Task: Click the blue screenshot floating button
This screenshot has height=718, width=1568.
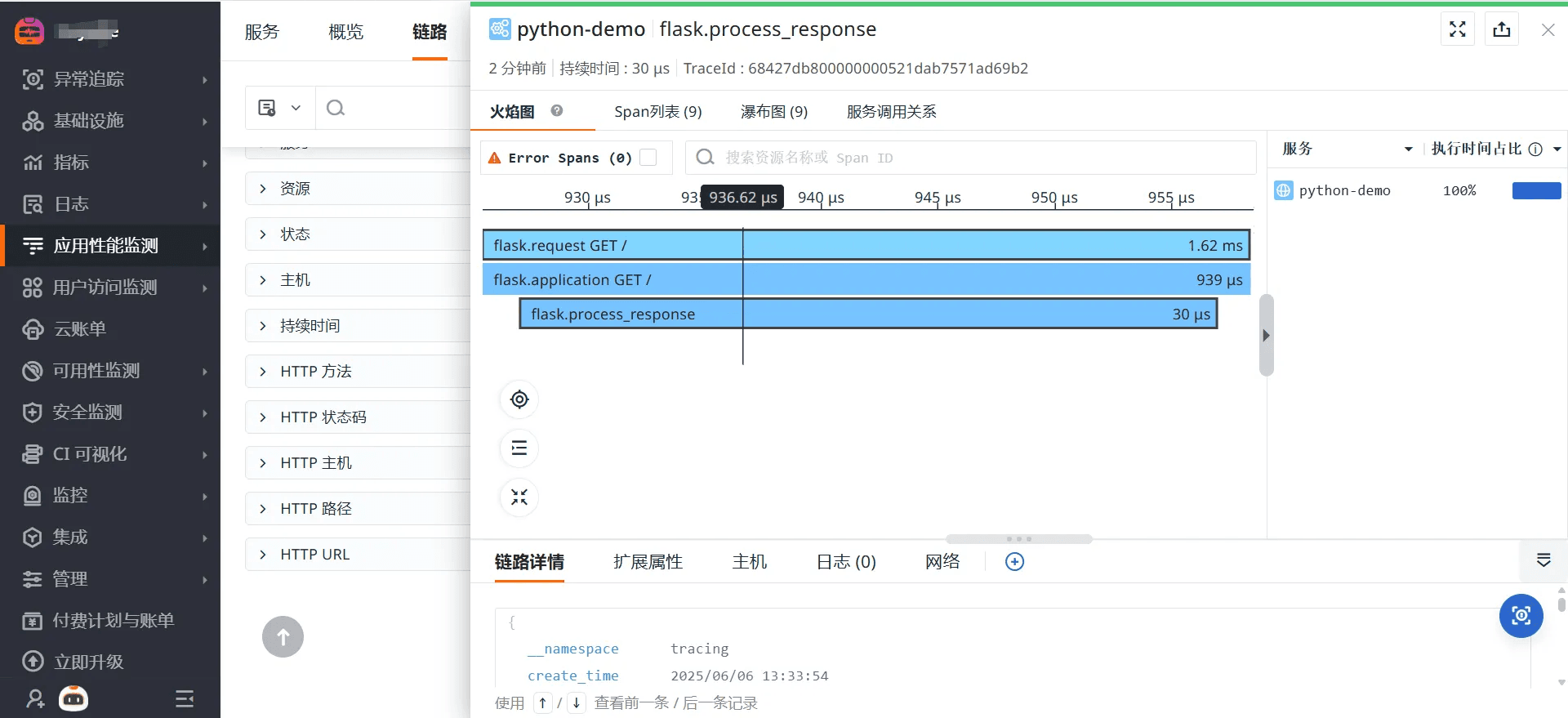Action: (x=1521, y=616)
